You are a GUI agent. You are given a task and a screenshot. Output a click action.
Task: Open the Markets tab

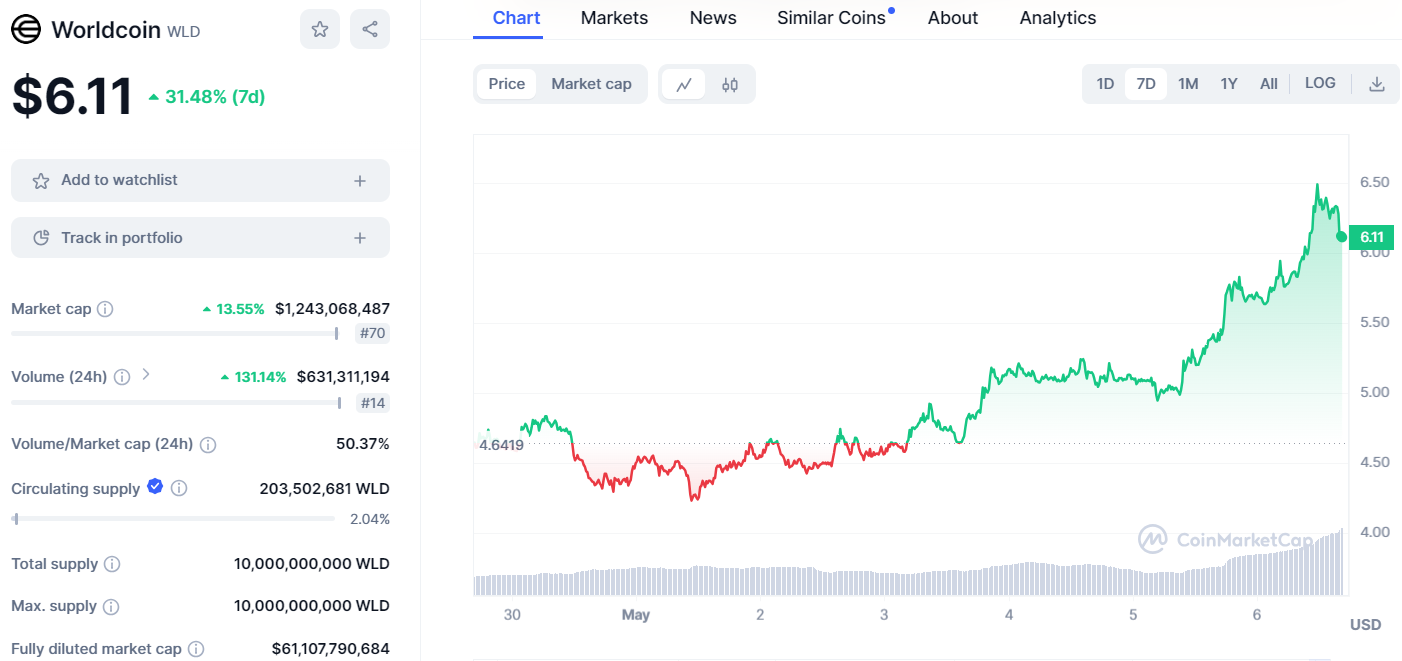pos(614,18)
